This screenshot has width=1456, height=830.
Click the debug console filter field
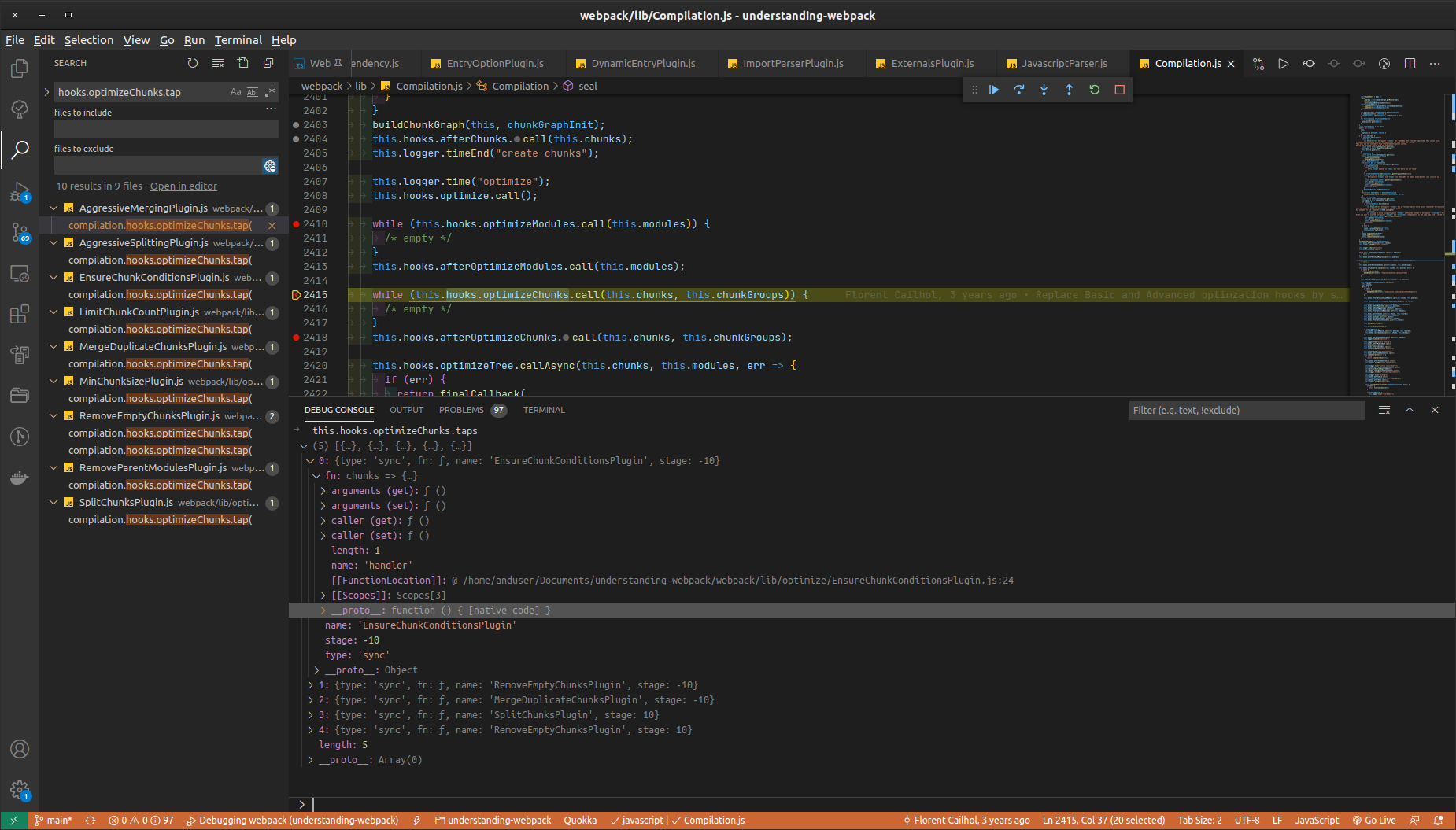(1247, 410)
